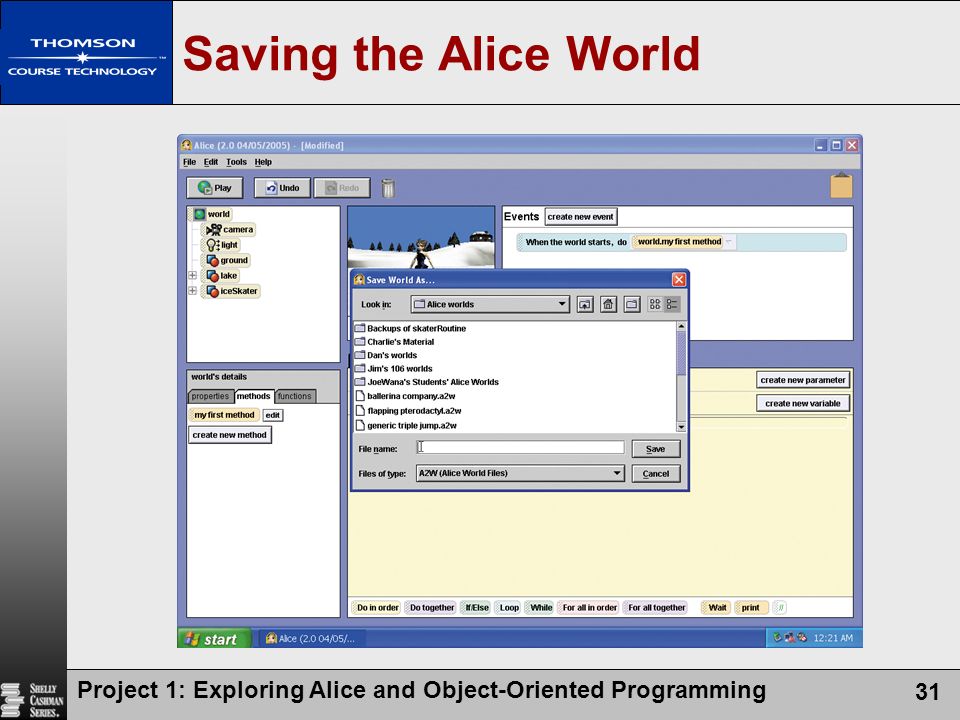Click create new method button
Image resolution: width=960 pixels, height=720 pixels.
[x=230, y=435]
